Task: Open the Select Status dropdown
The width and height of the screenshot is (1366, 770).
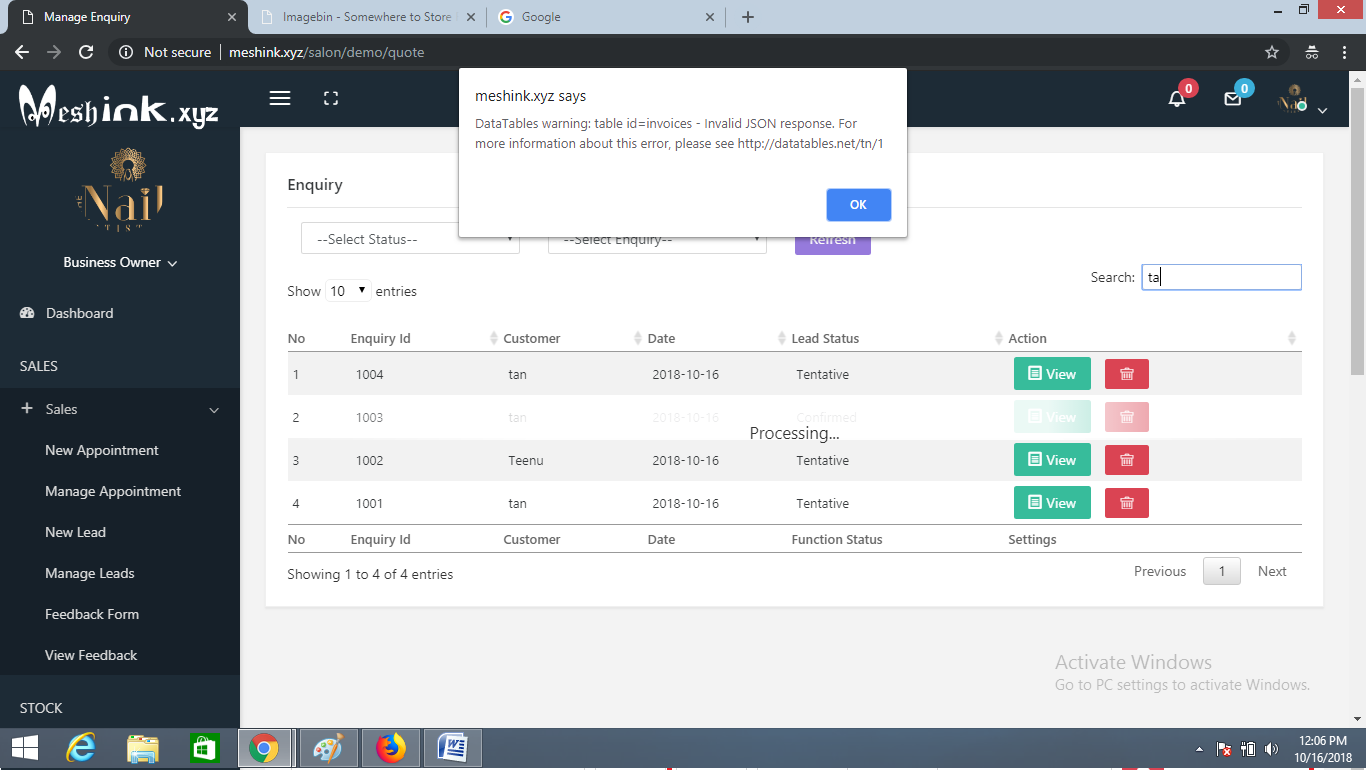Action: tap(410, 240)
